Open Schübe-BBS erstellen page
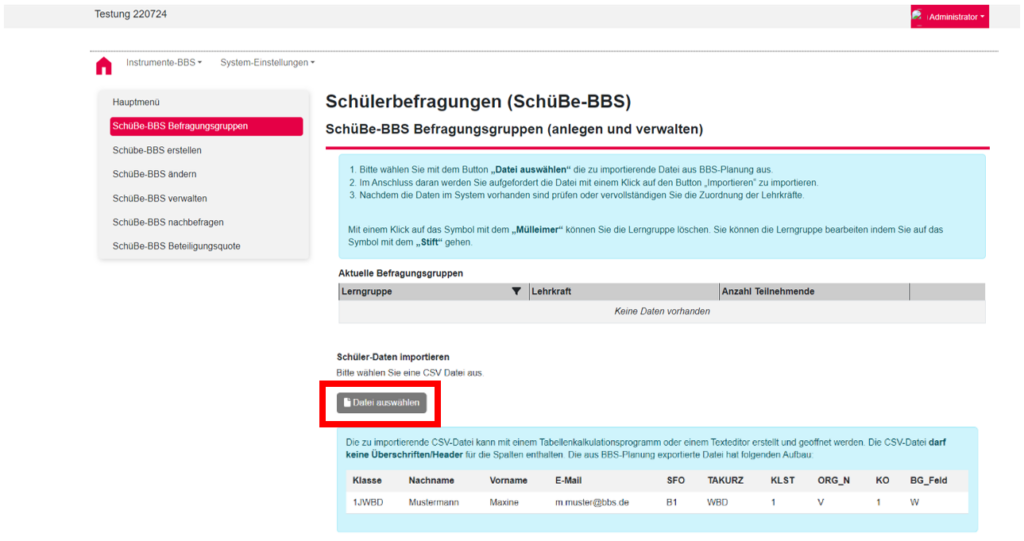 click(x=157, y=150)
